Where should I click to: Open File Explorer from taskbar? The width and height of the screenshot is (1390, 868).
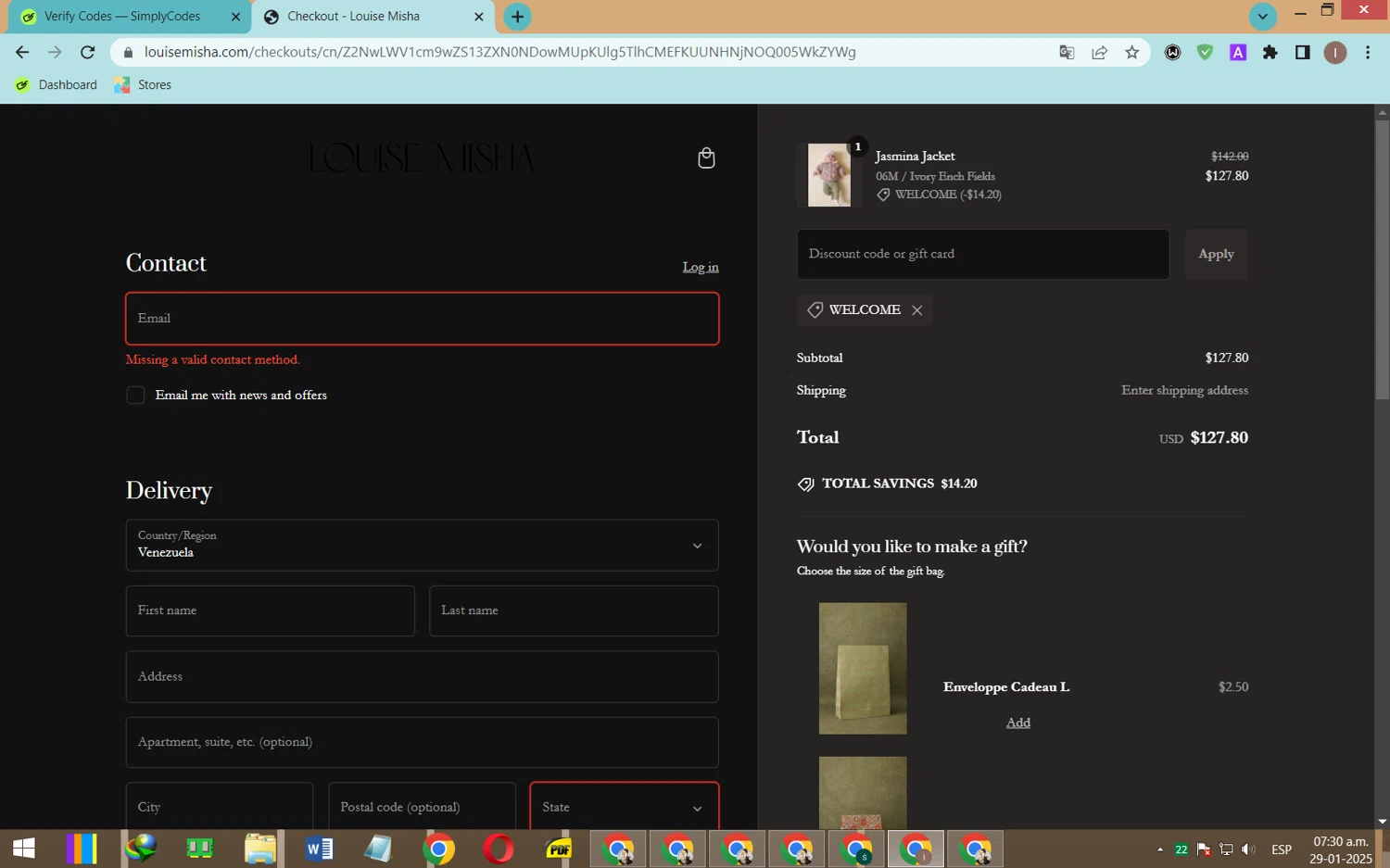pyautogui.click(x=259, y=849)
